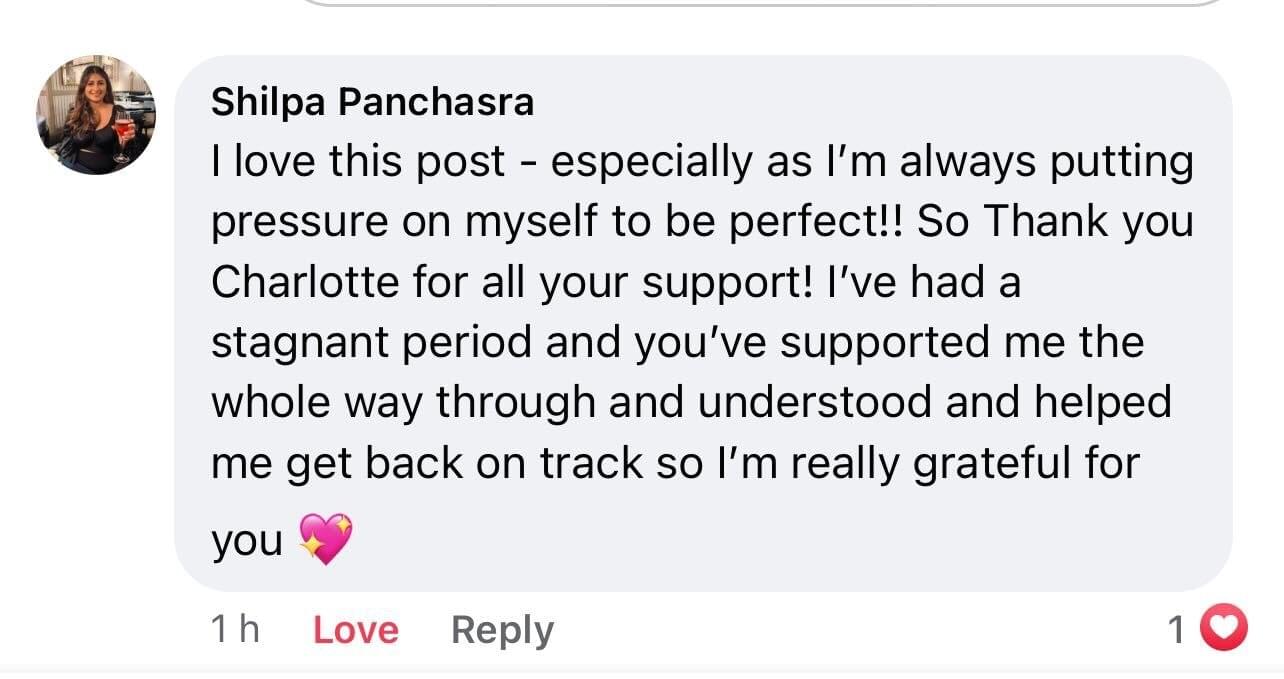Open the red heart reaction icon
This screenshot has width=1284, height=679.
click(1224, 629)
